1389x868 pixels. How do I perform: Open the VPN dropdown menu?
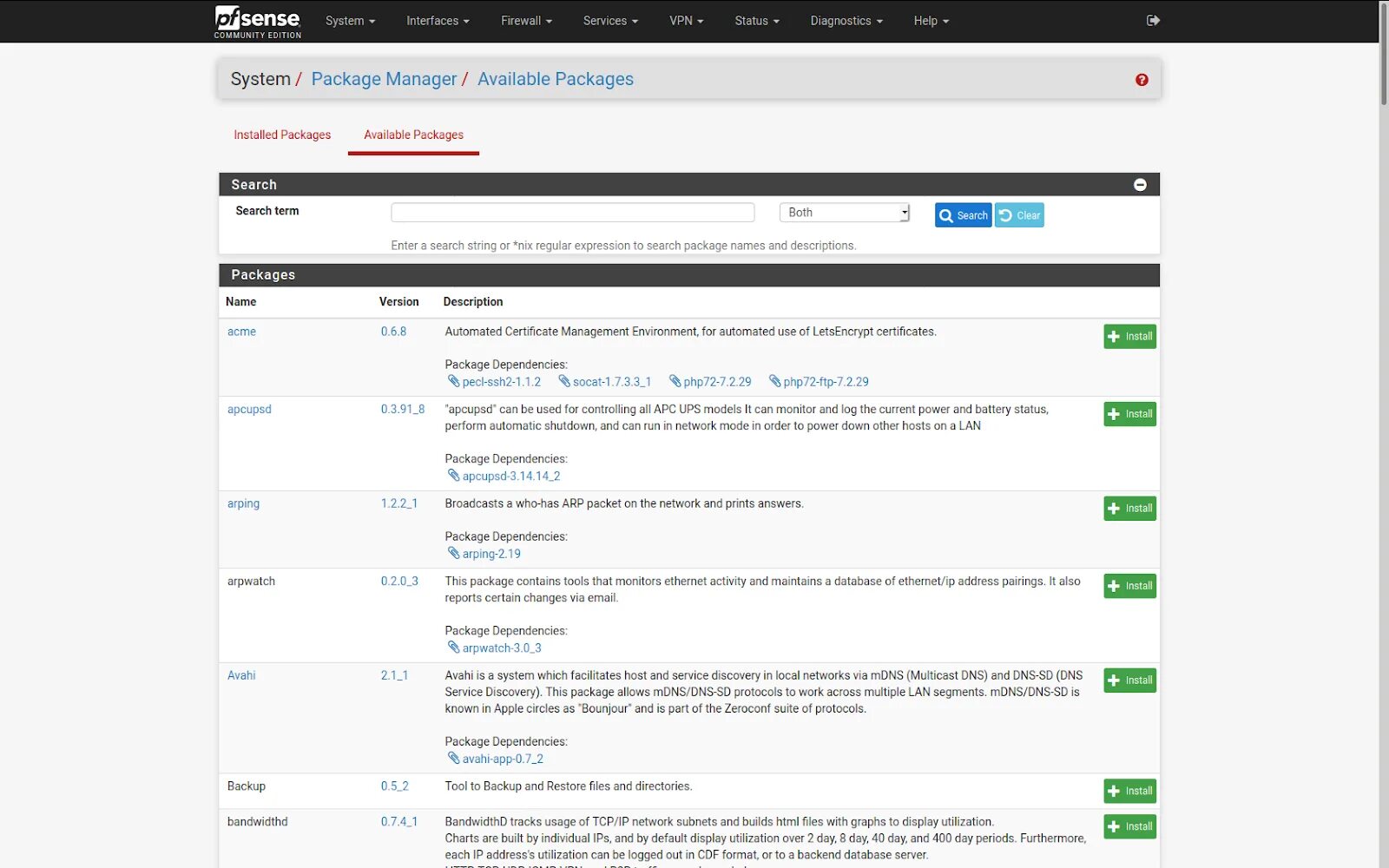(686, 21)
